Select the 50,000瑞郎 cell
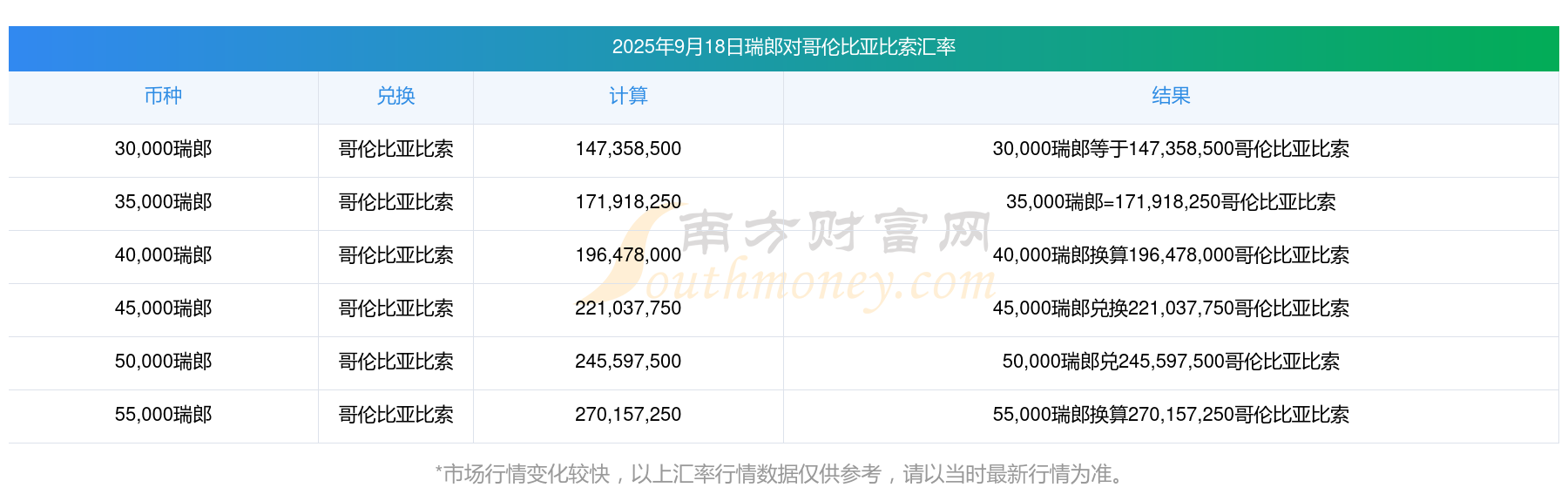The image size is (1568, 501). (x=163, y=362)
